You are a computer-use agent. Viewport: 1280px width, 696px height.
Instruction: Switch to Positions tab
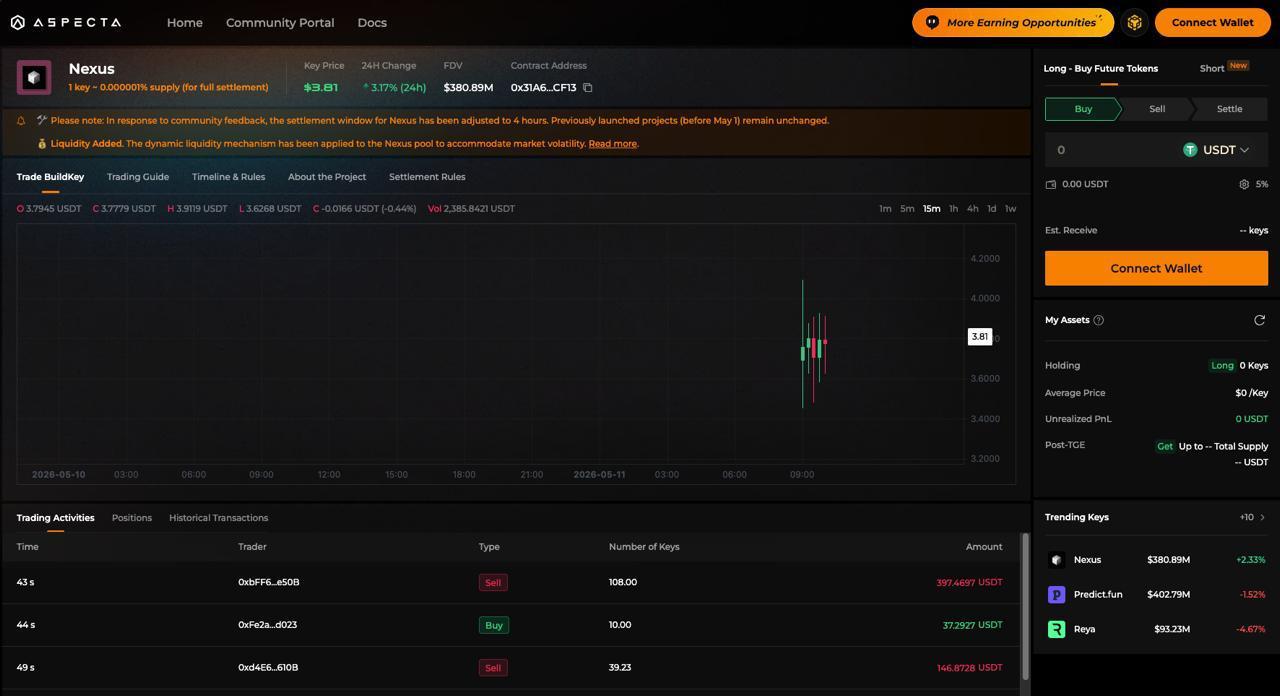(x=132, y=518)
